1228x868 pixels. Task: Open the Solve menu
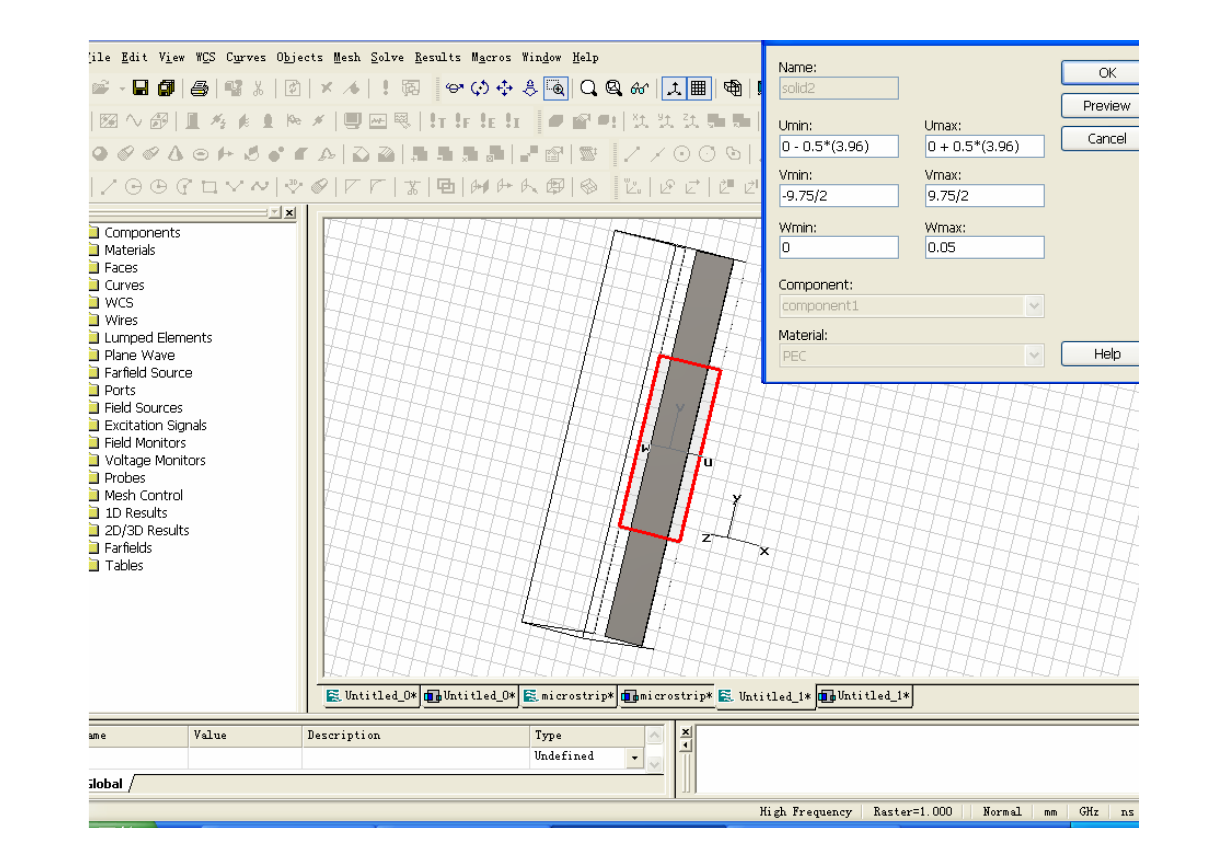388,58
